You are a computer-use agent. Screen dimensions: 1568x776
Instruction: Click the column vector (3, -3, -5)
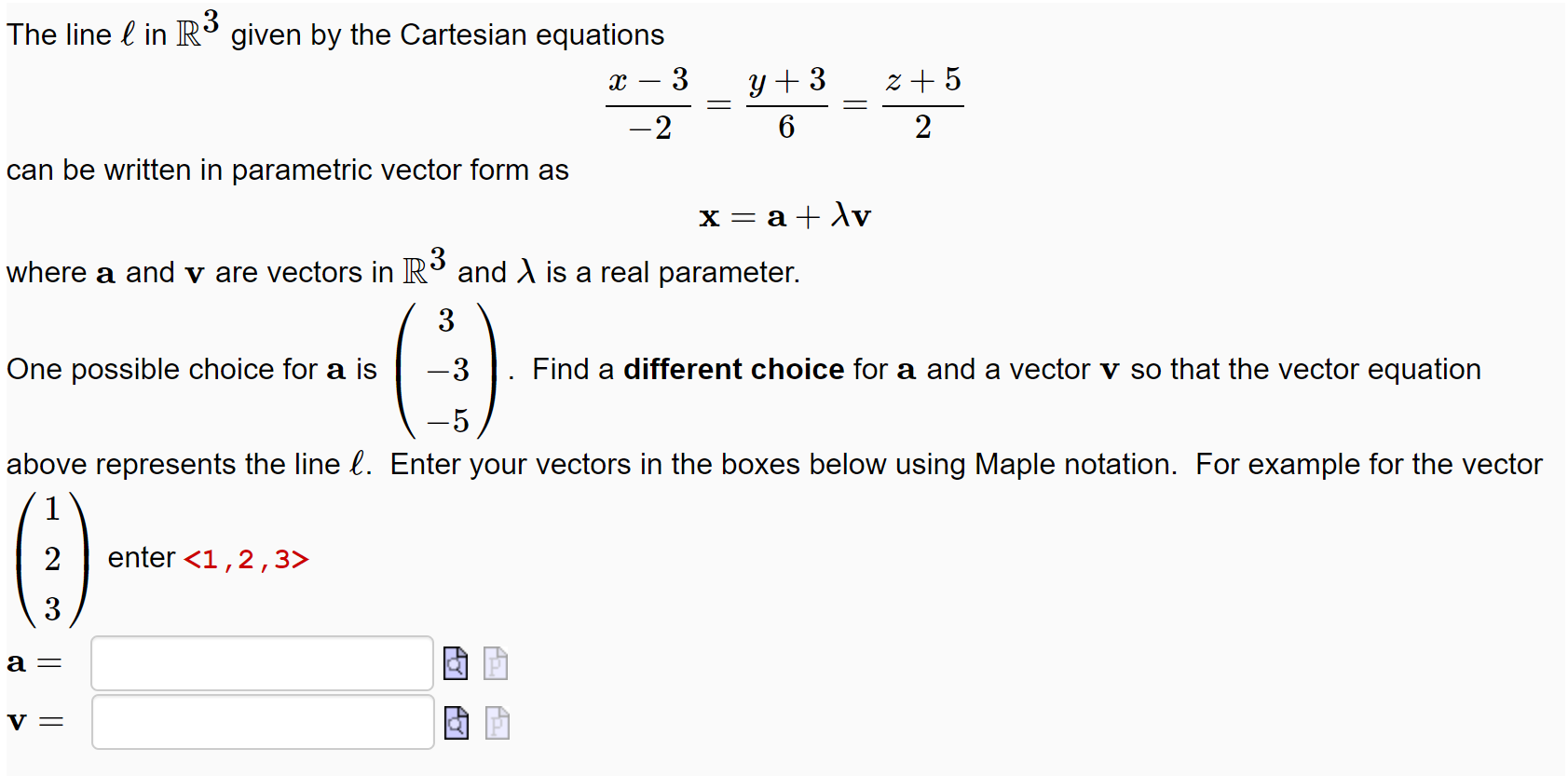tap(446, 370)
